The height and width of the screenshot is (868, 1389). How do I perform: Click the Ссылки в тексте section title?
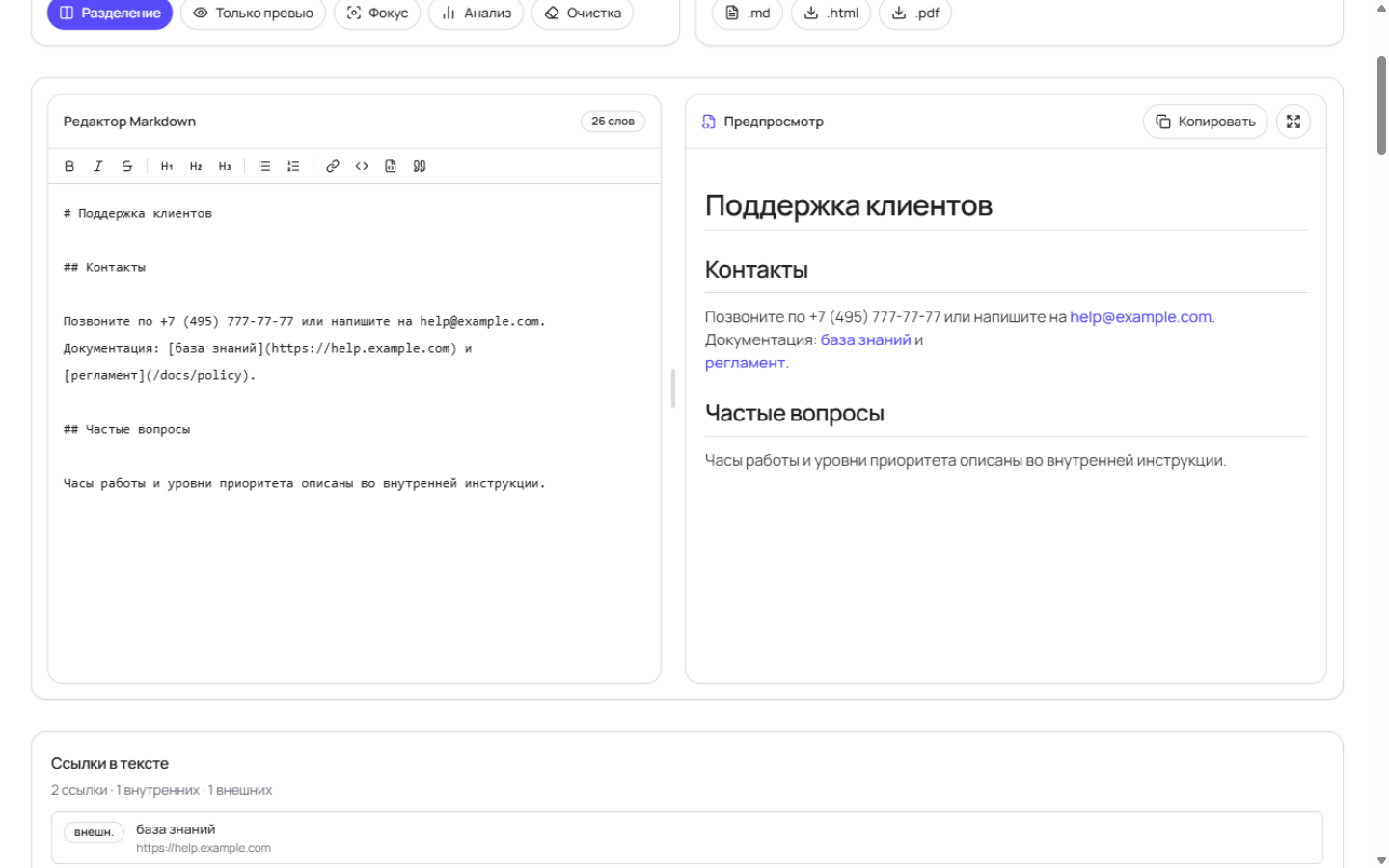pyautogui.click(x=110, y=764)
